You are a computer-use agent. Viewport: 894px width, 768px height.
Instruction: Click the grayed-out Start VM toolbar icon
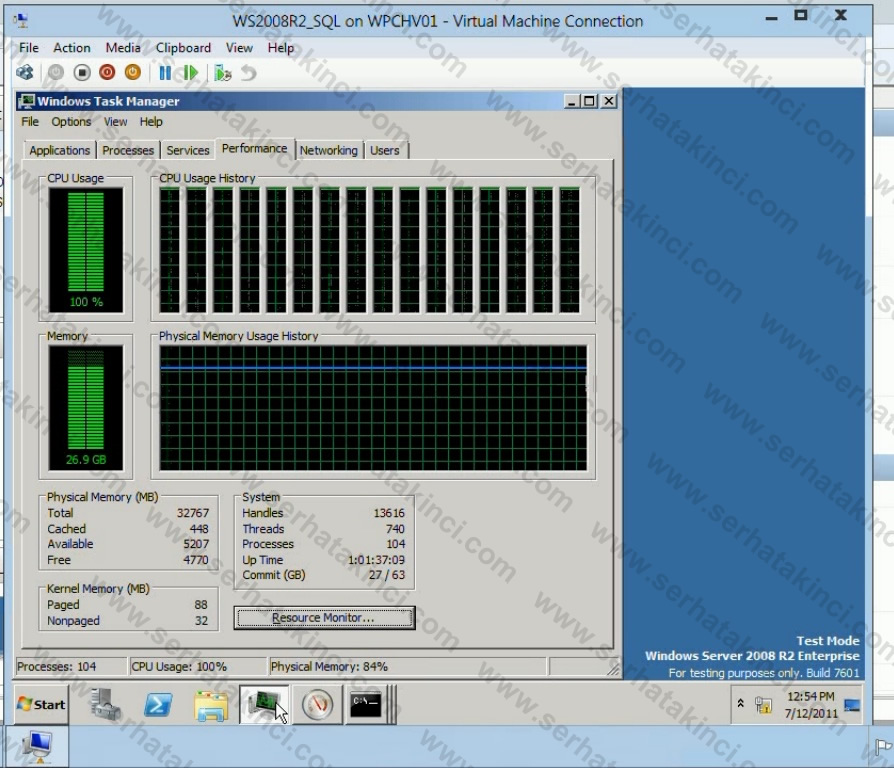pos(56,72)
